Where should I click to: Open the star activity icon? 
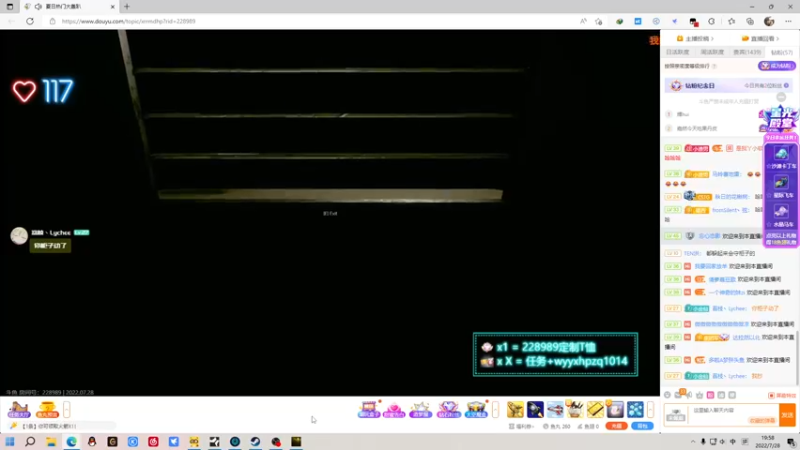(x=421, y=409)
